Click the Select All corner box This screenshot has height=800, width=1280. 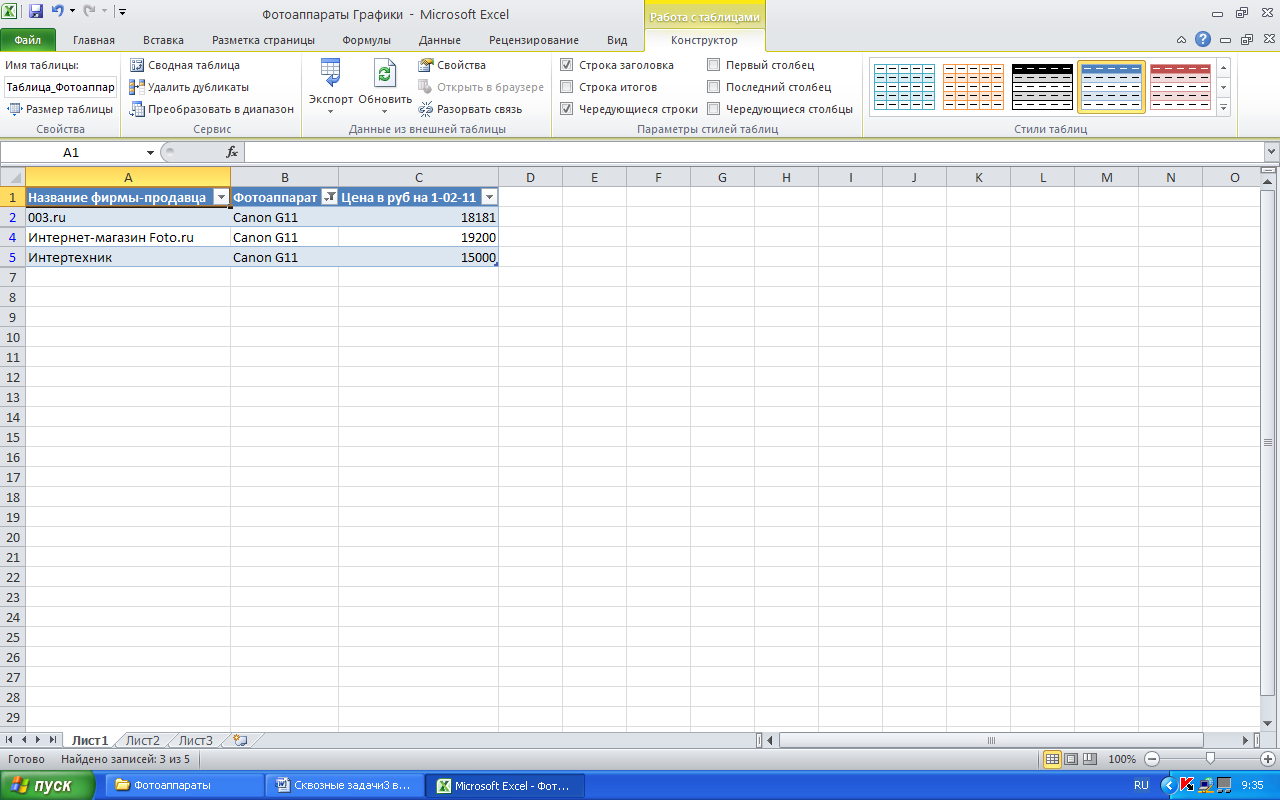pyautogui.click(x=12, y=177)
